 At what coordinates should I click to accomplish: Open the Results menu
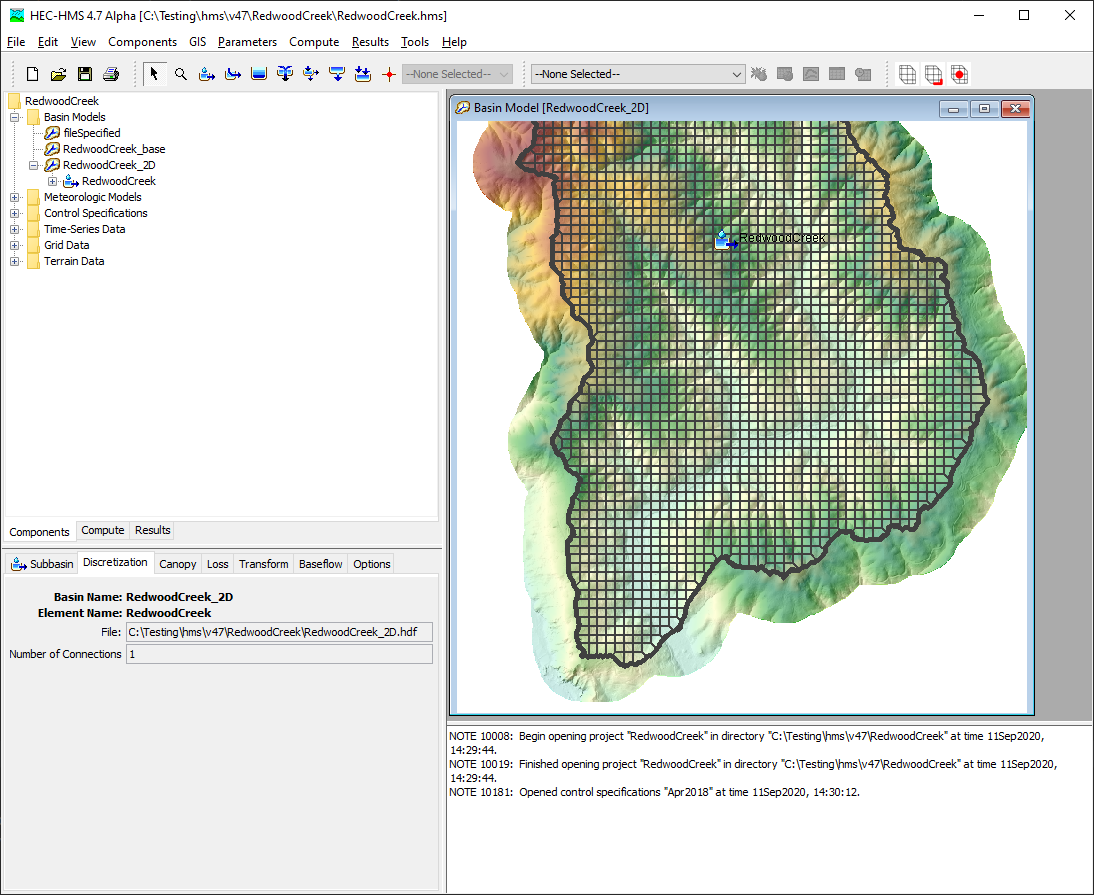coord(370,42)
